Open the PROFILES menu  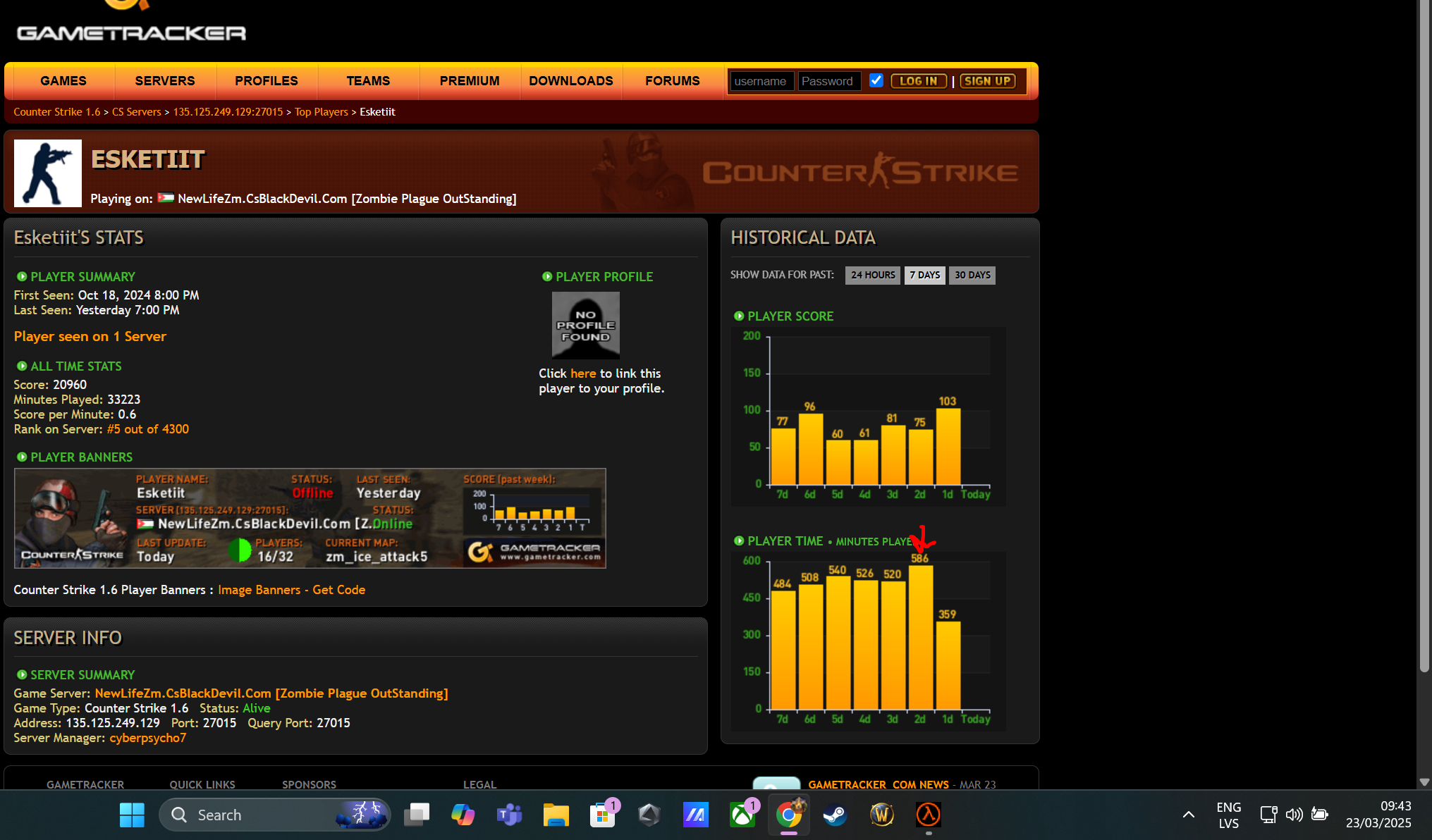point(267,81)
